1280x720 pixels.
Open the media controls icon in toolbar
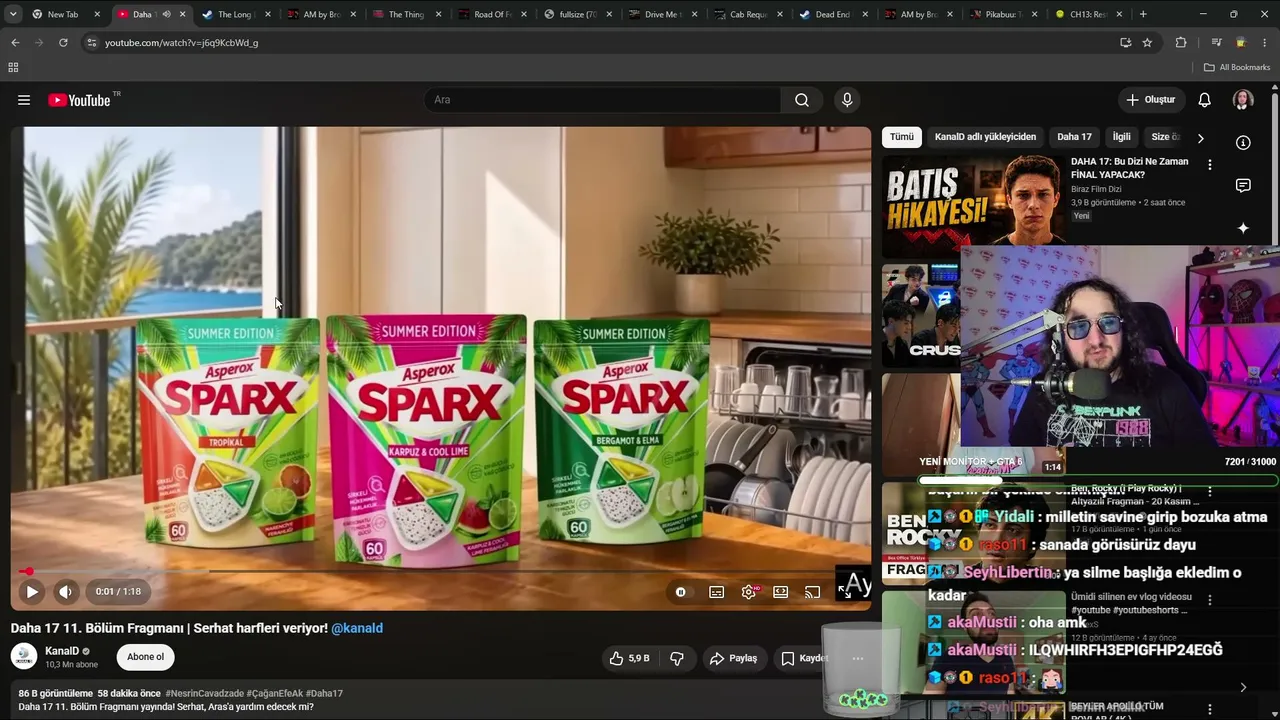point(1216,43)
